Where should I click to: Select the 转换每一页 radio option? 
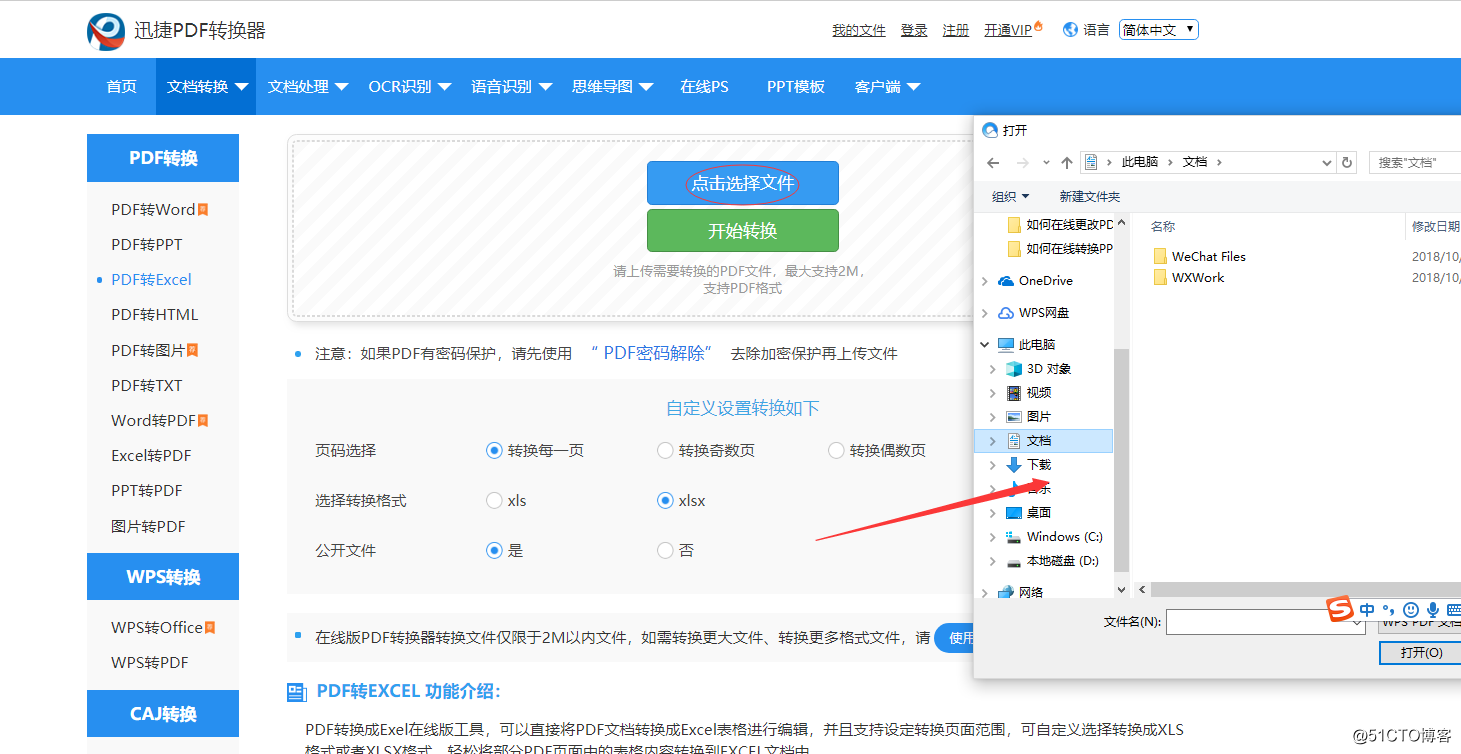click(x=494, y=451)
